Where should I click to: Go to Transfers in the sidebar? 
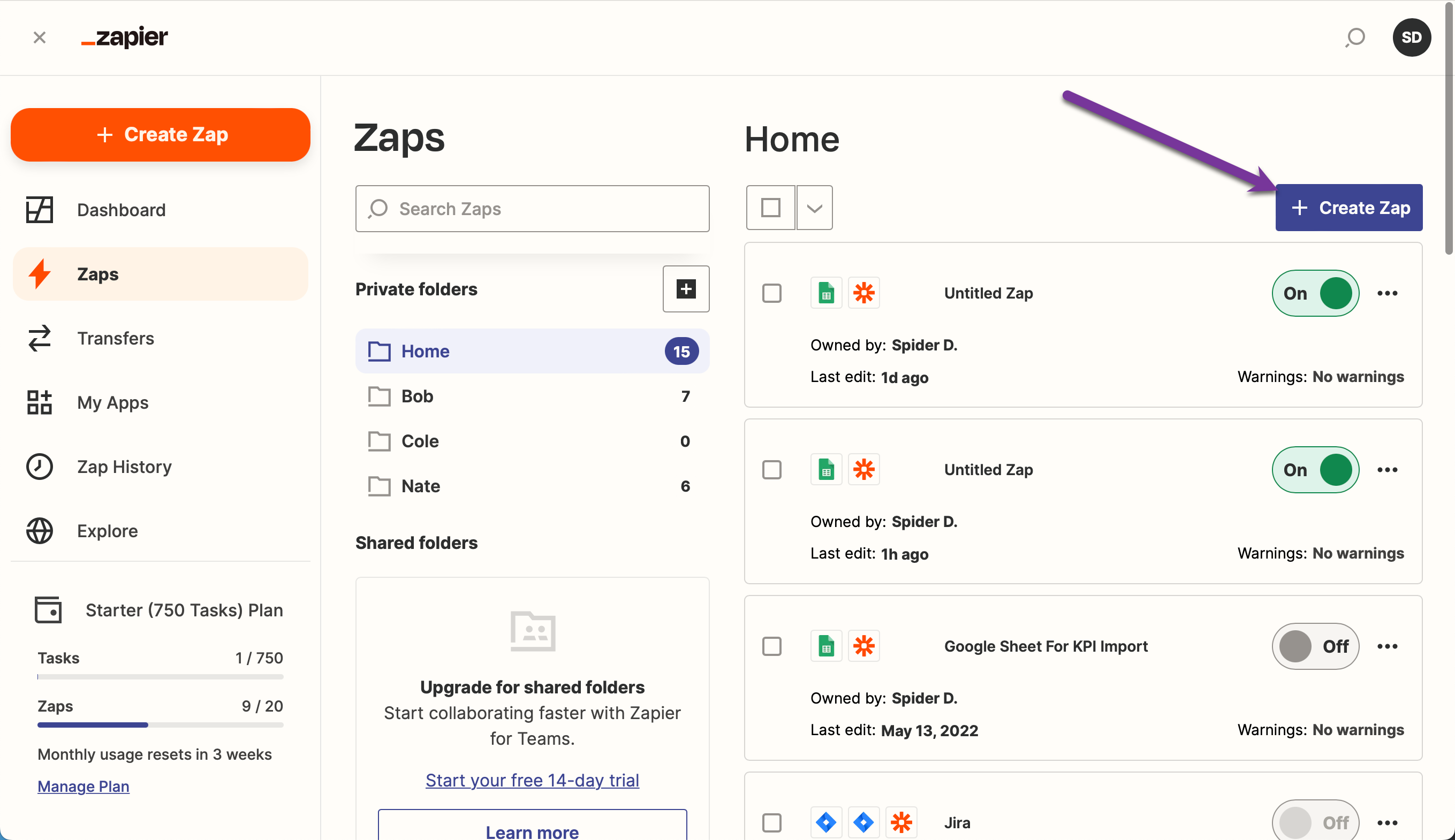pyautogui.click(x=161, y=338)
